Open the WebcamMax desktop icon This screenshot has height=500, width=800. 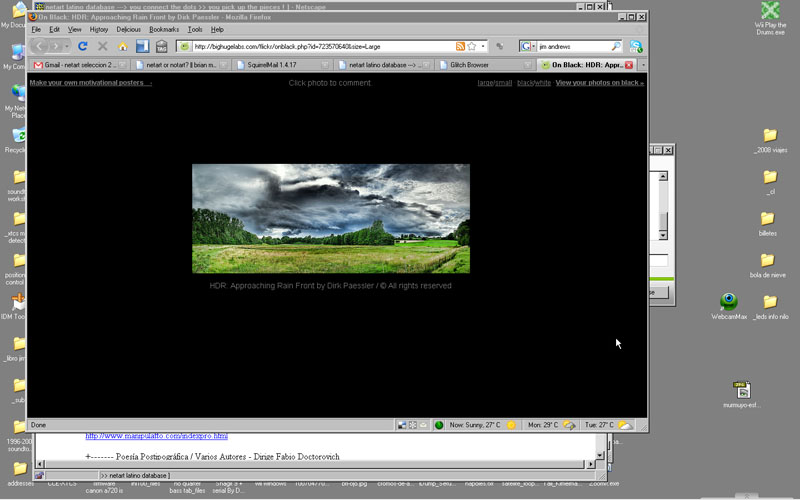coord(729,302)
